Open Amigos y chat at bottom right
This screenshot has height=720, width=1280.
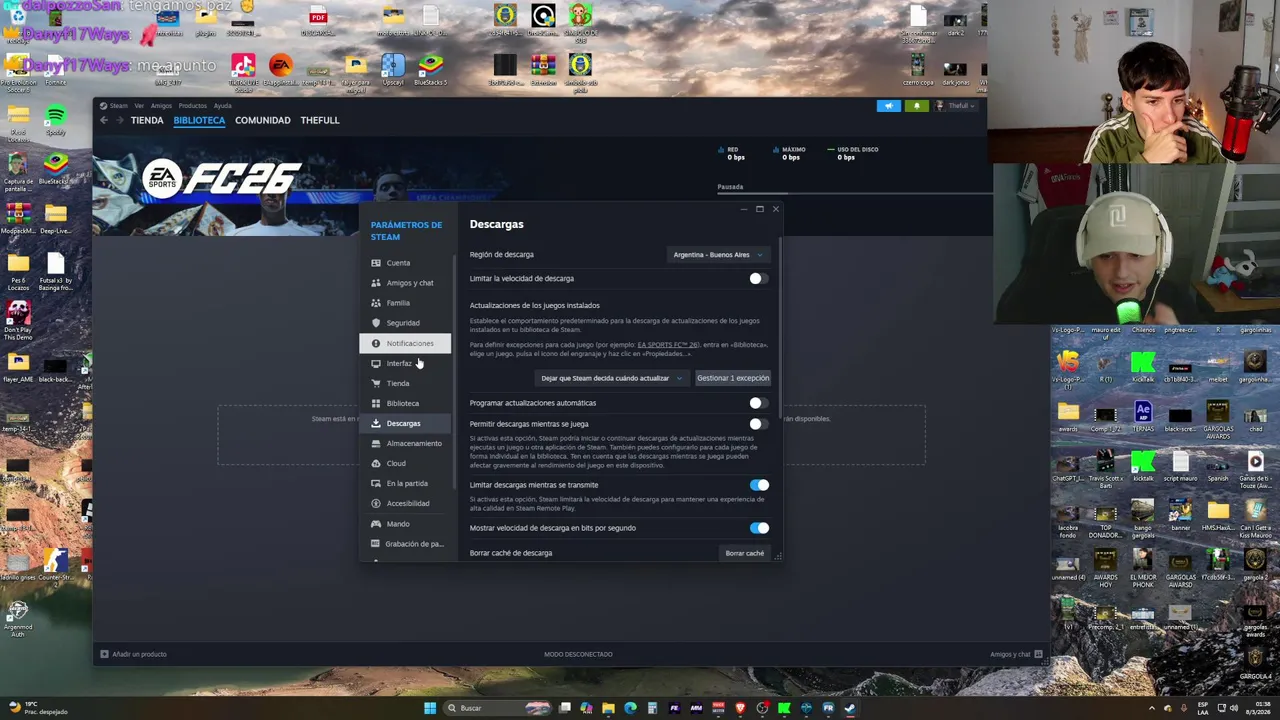(1016, 654)
